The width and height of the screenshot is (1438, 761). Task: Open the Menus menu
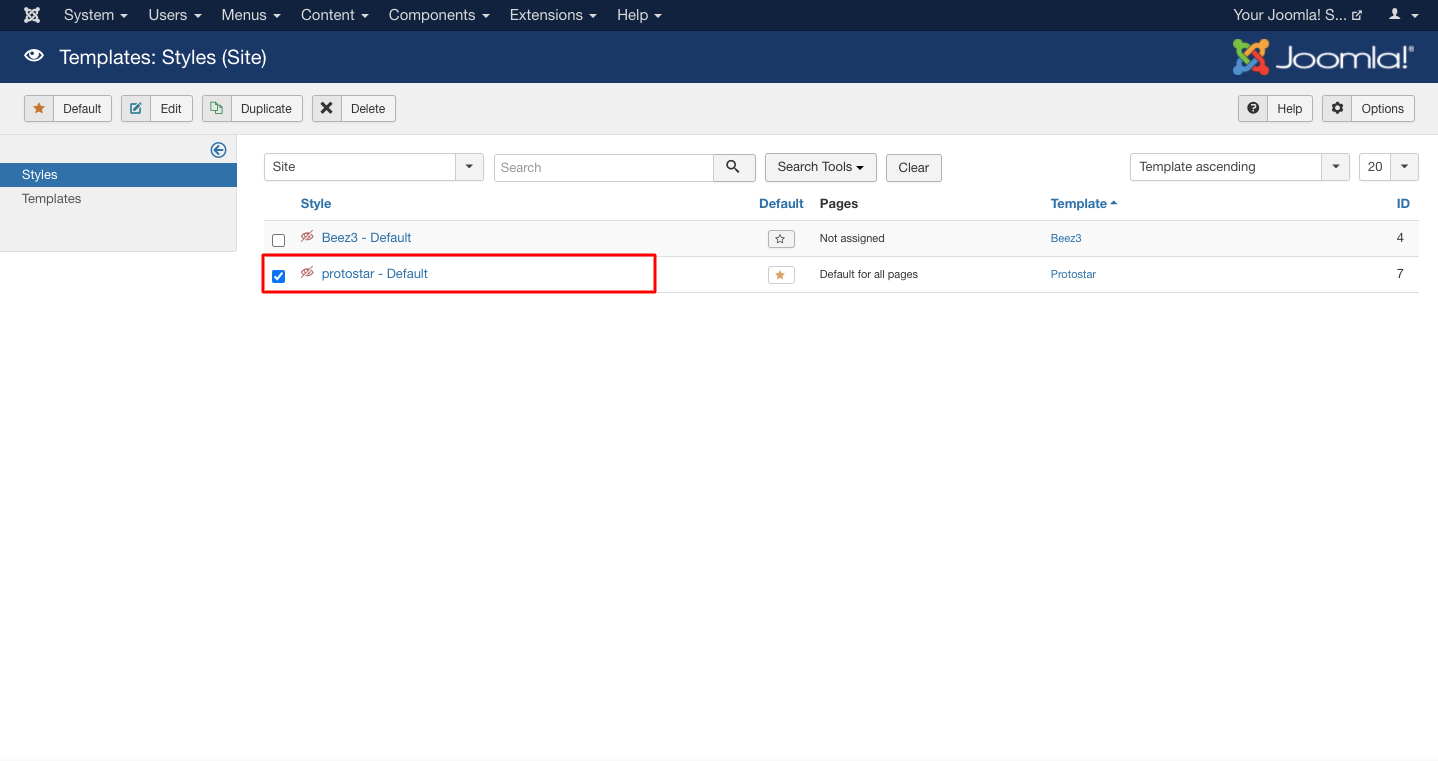251,15
